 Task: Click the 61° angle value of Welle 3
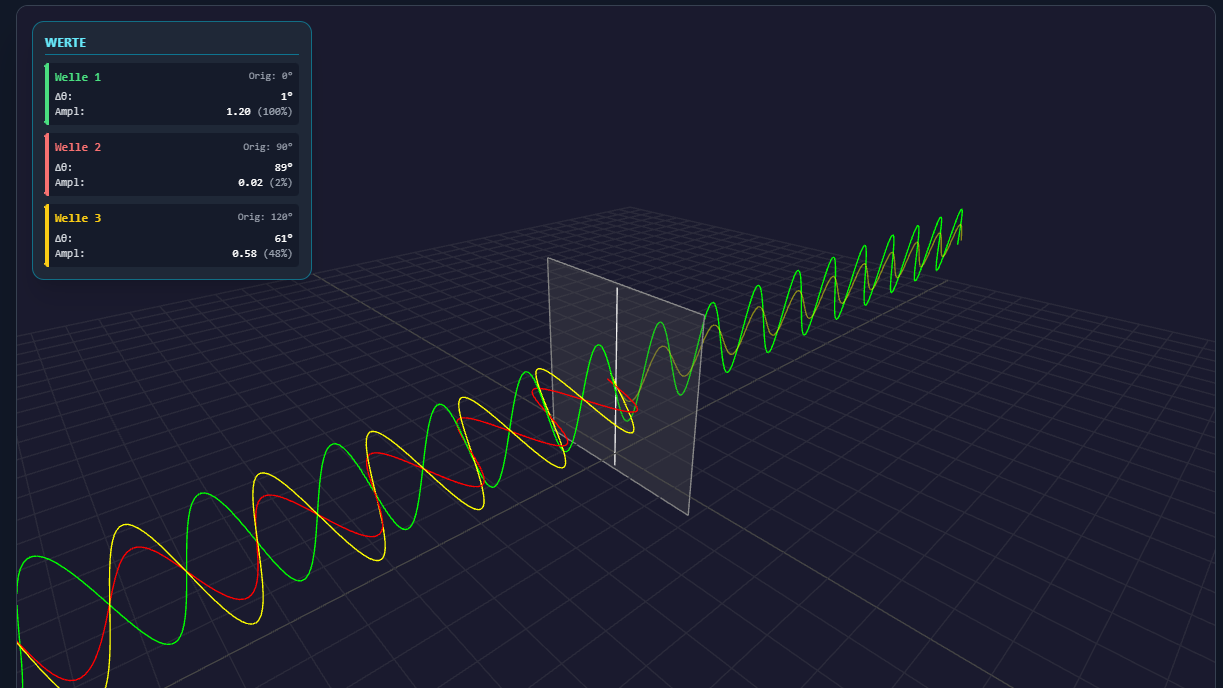point(283,238)
